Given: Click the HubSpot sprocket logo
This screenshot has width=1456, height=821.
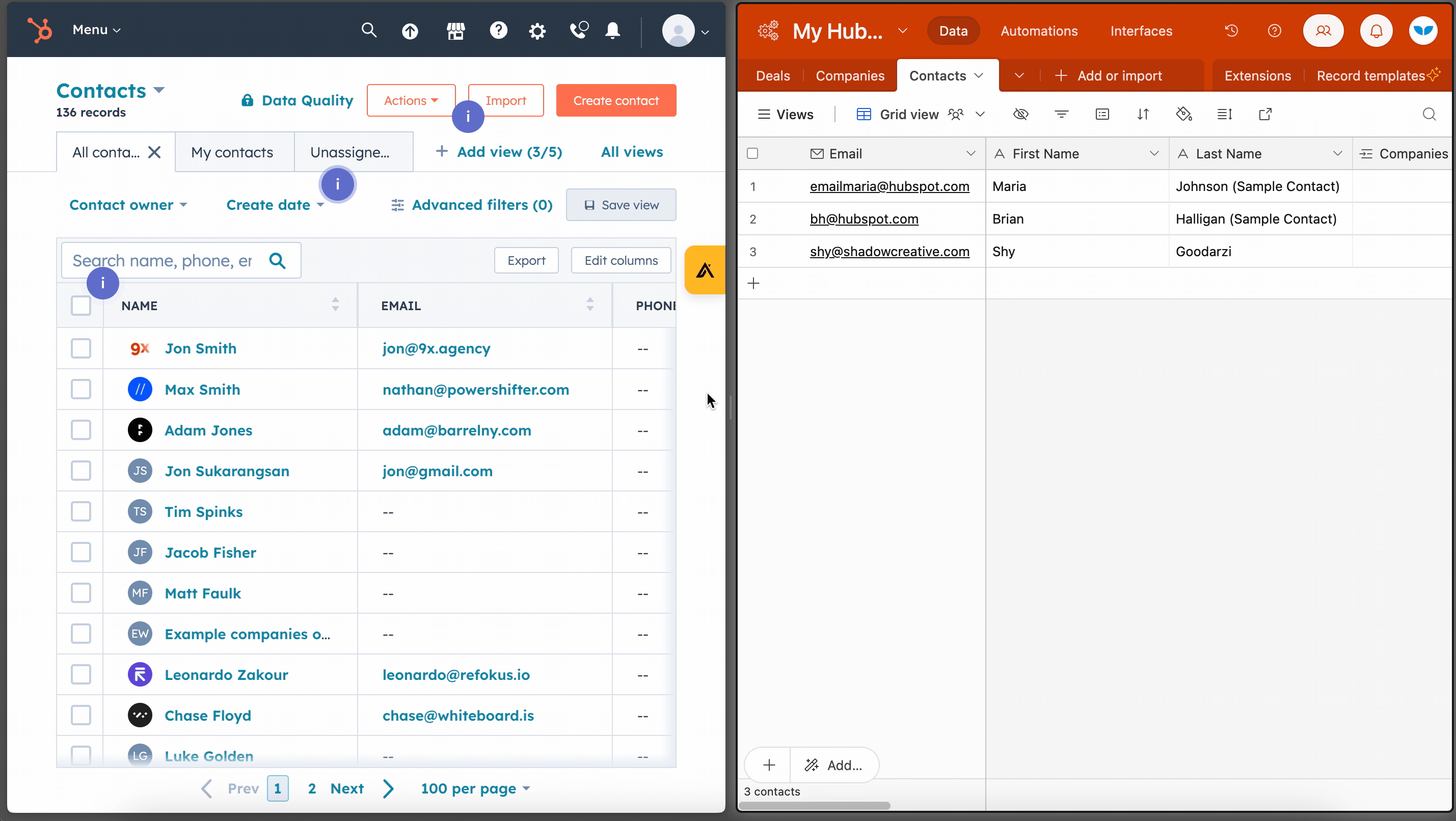Looking at the screenshot, I should [x=40, y=30].
